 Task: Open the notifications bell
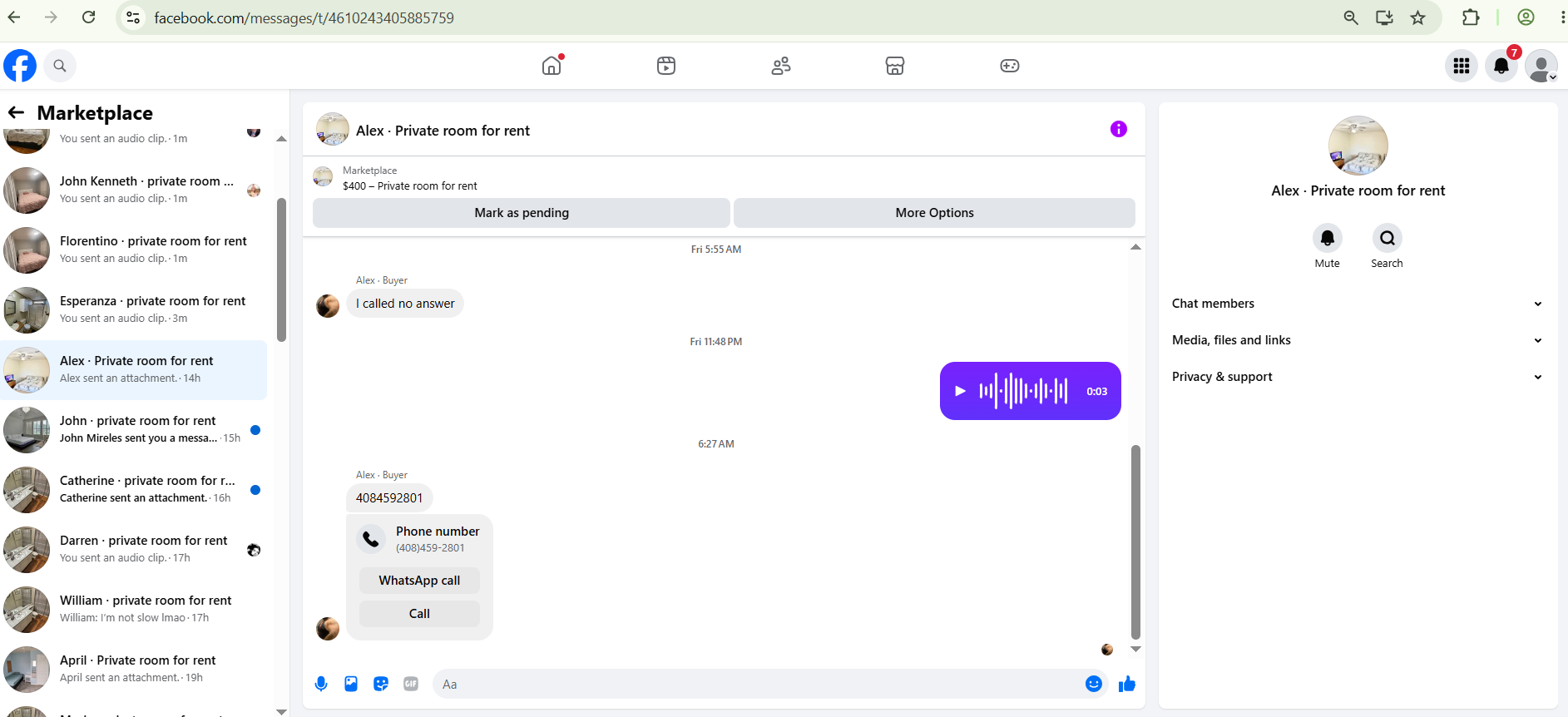pyautogui.click(x=1501, y=66)
